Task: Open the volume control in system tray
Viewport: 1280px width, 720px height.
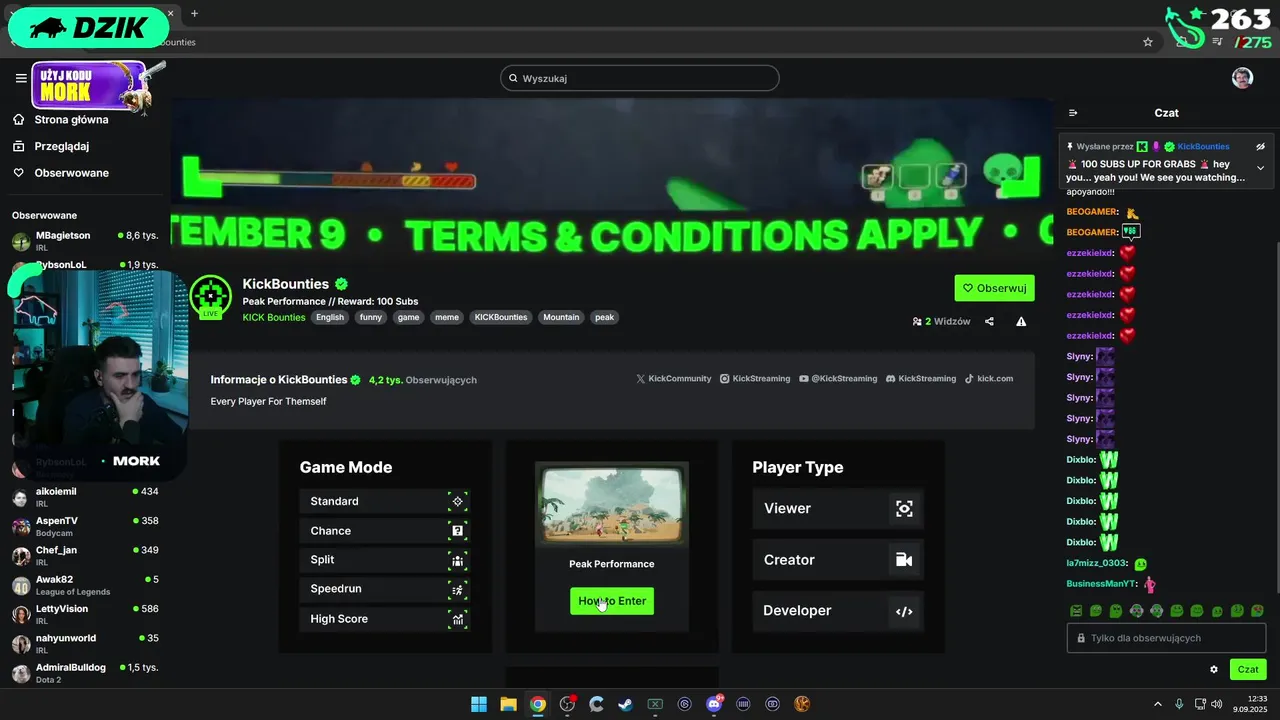Action: (1216, 704)
